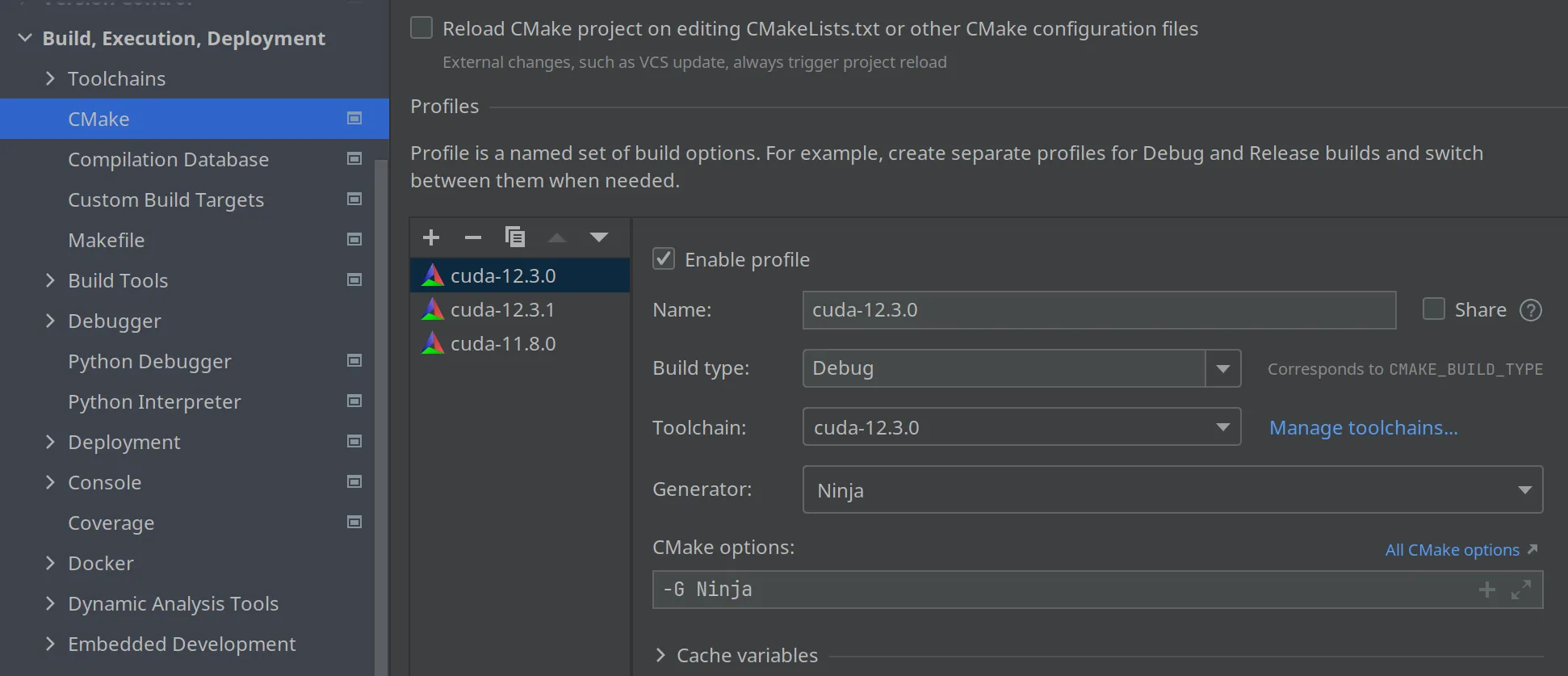Expand the Debugger tree node
The height and width of the screenshot is (676, 1568).
point(50,321)
